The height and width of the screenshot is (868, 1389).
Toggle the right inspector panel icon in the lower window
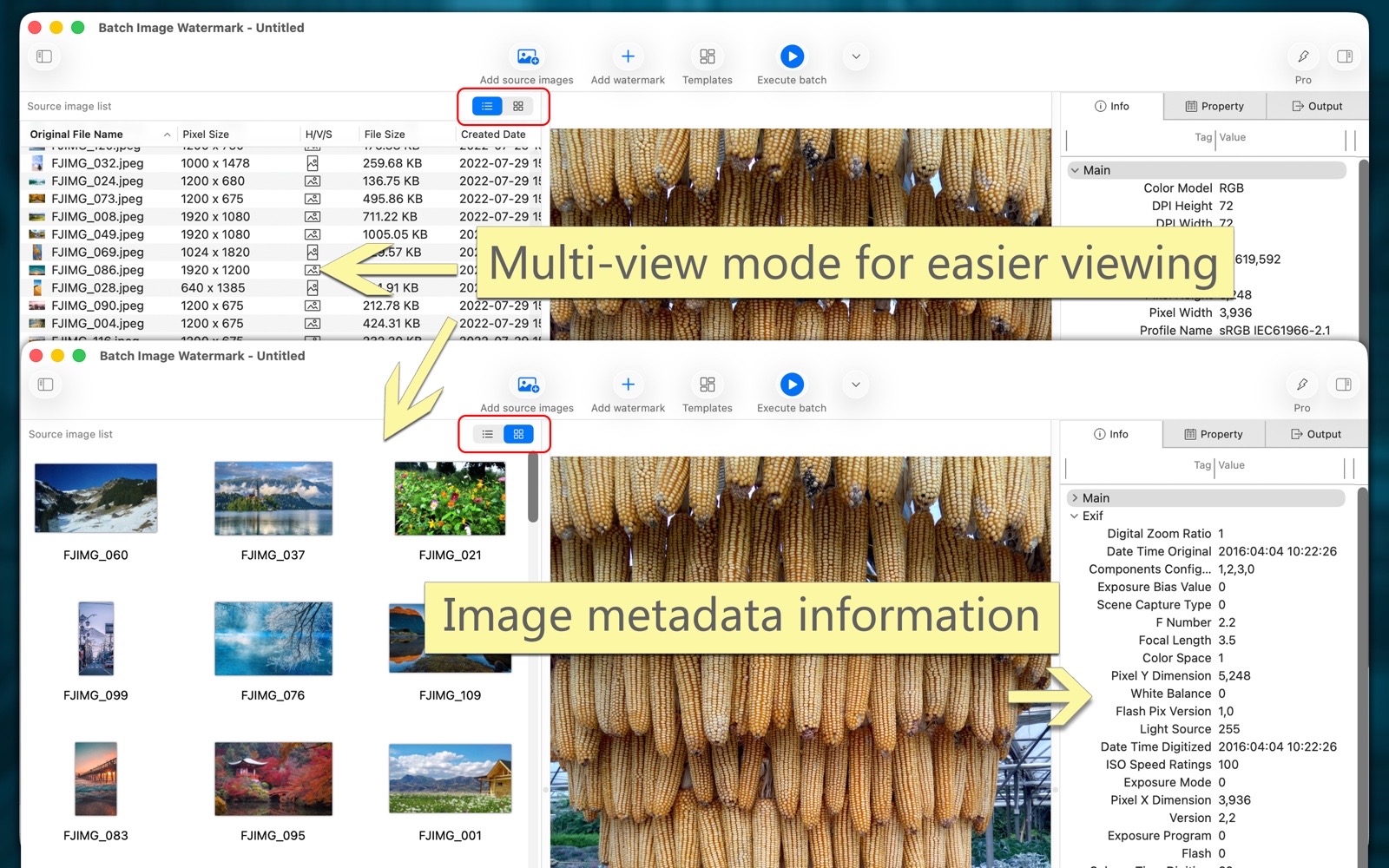click(x=1344, y=385)
